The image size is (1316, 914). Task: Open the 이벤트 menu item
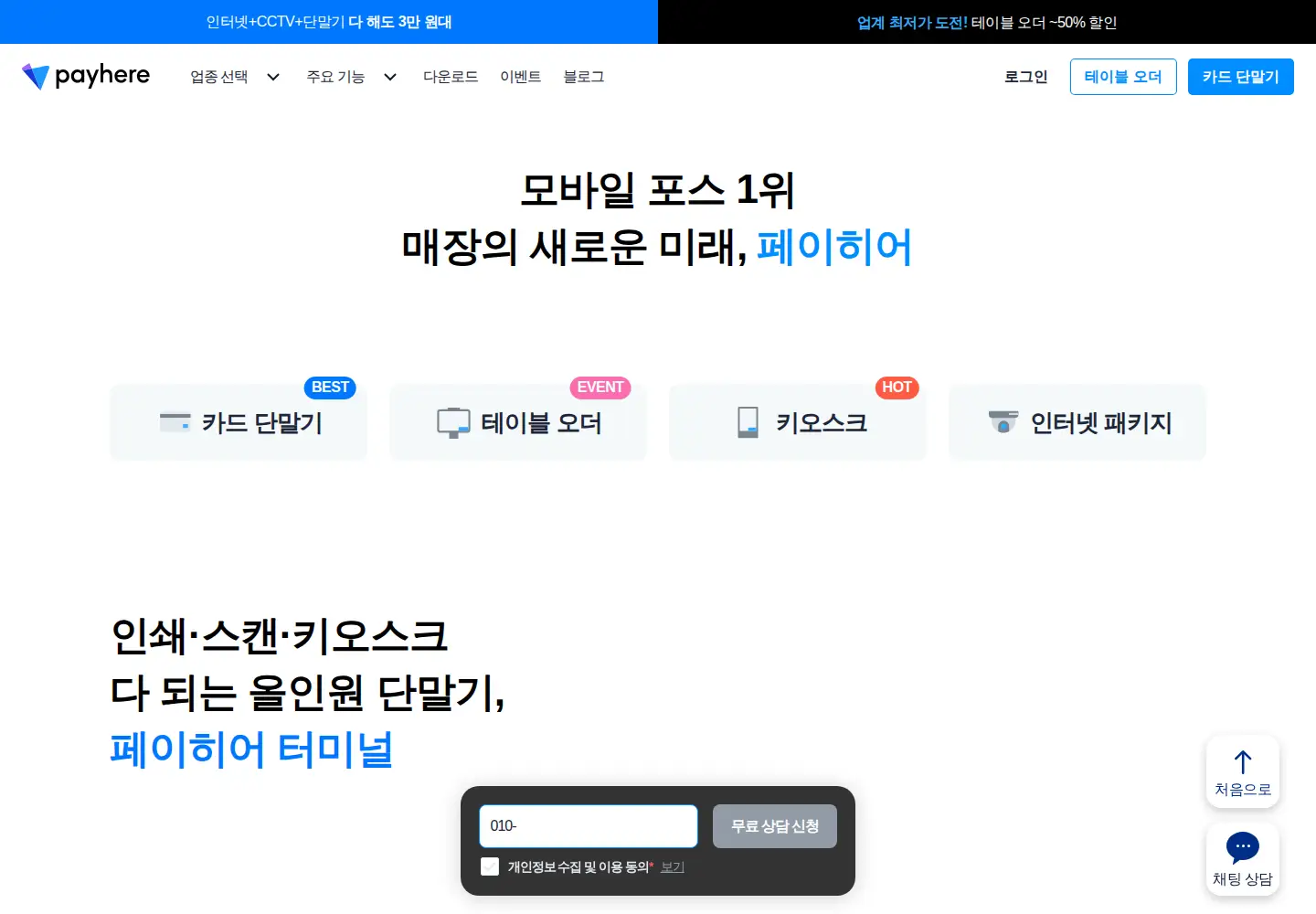521,77
